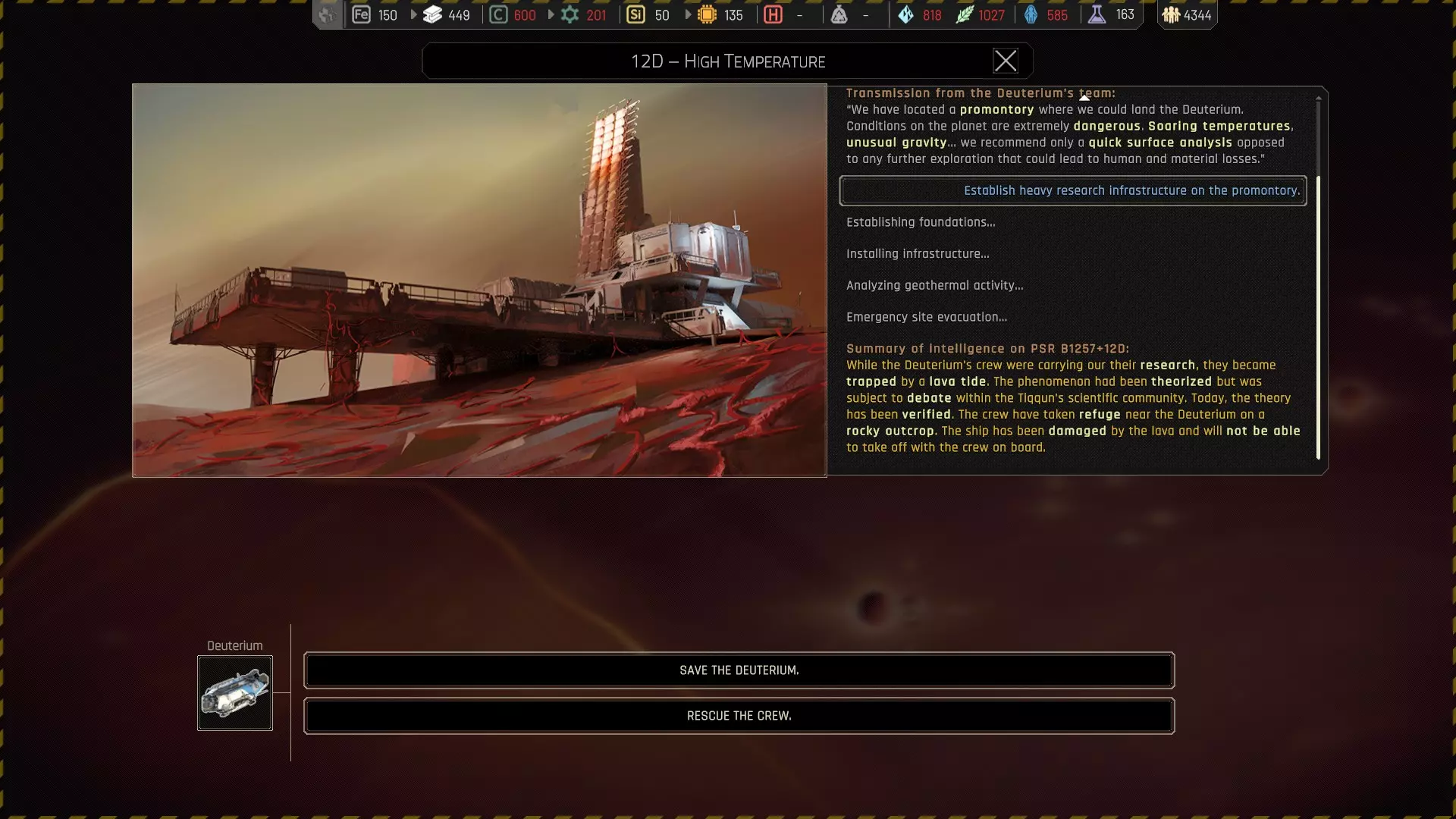Click the science flask resource icon
The image size is (1456, 819).
click(1097, 14)
